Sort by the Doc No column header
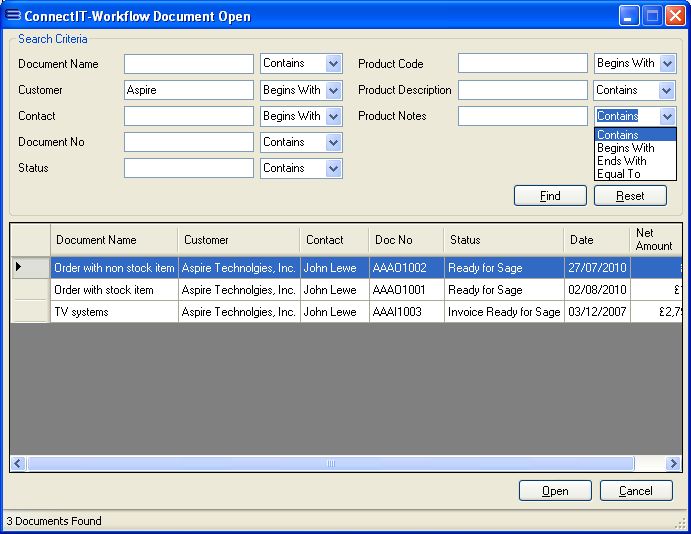Screen dimensions: 691x534 (406, 240)
